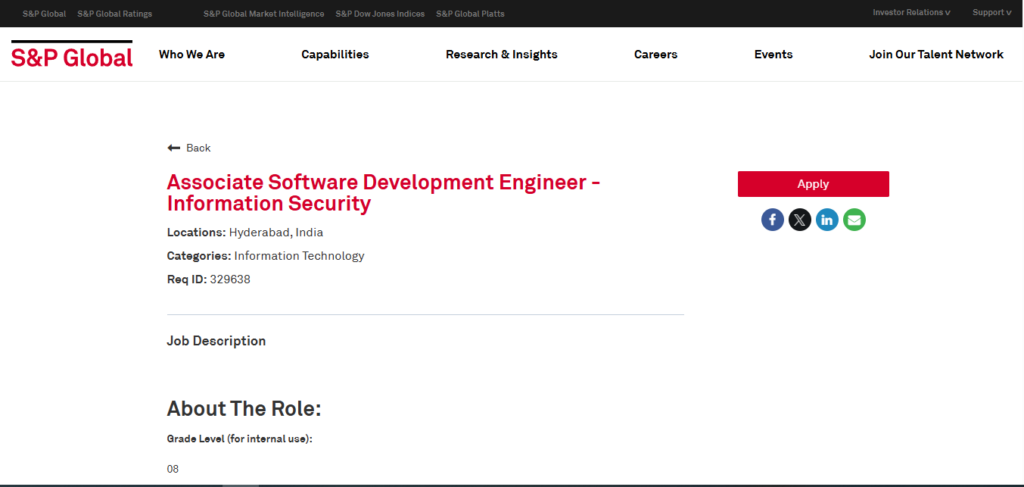Viewport: 1024px width, 487px height.
Task: Share job on X (Twitter) icon
Action: [799, 219]
